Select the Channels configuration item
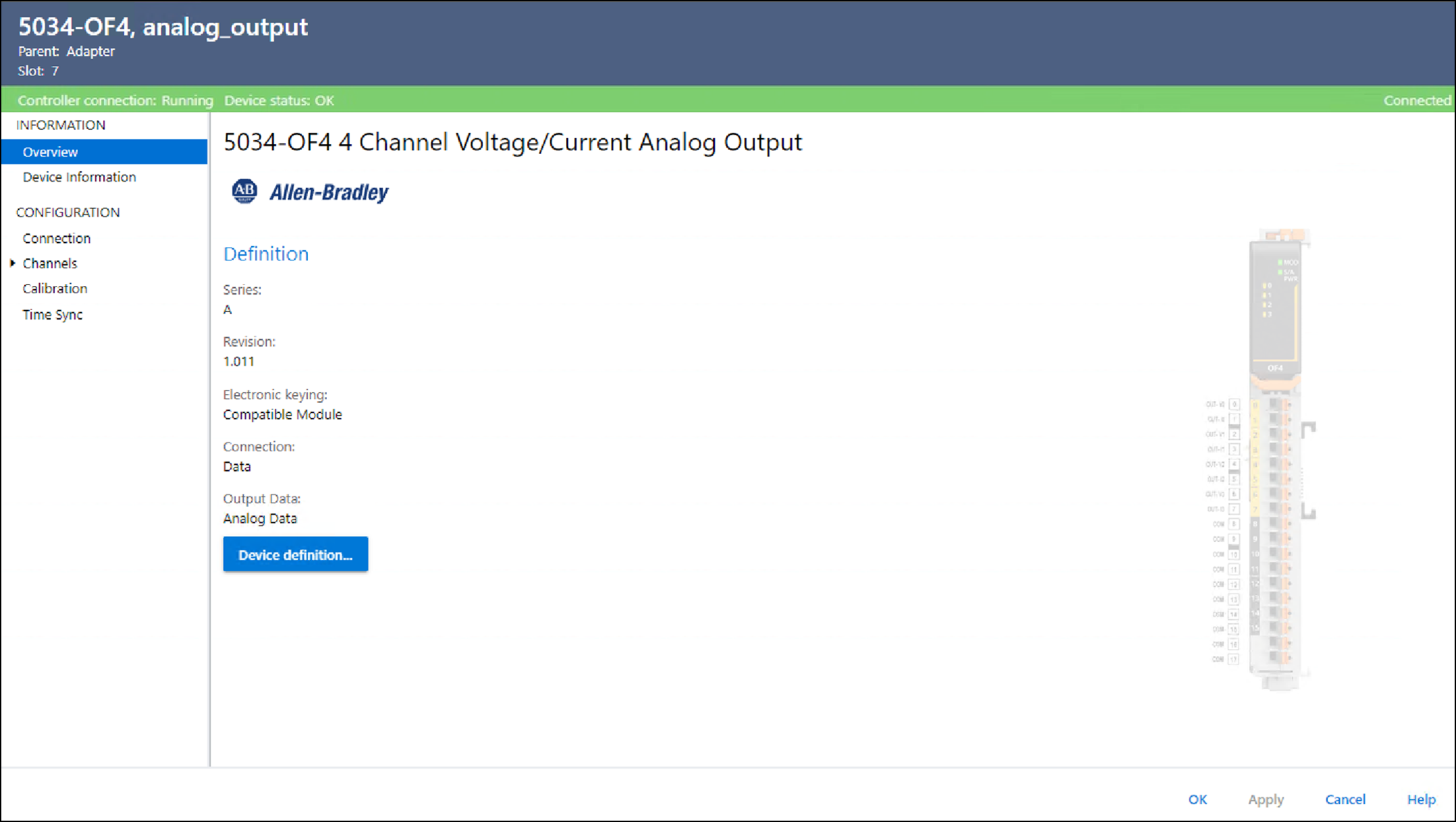The width and height of the screenshot is (1456, 822). tap(50, 263)
